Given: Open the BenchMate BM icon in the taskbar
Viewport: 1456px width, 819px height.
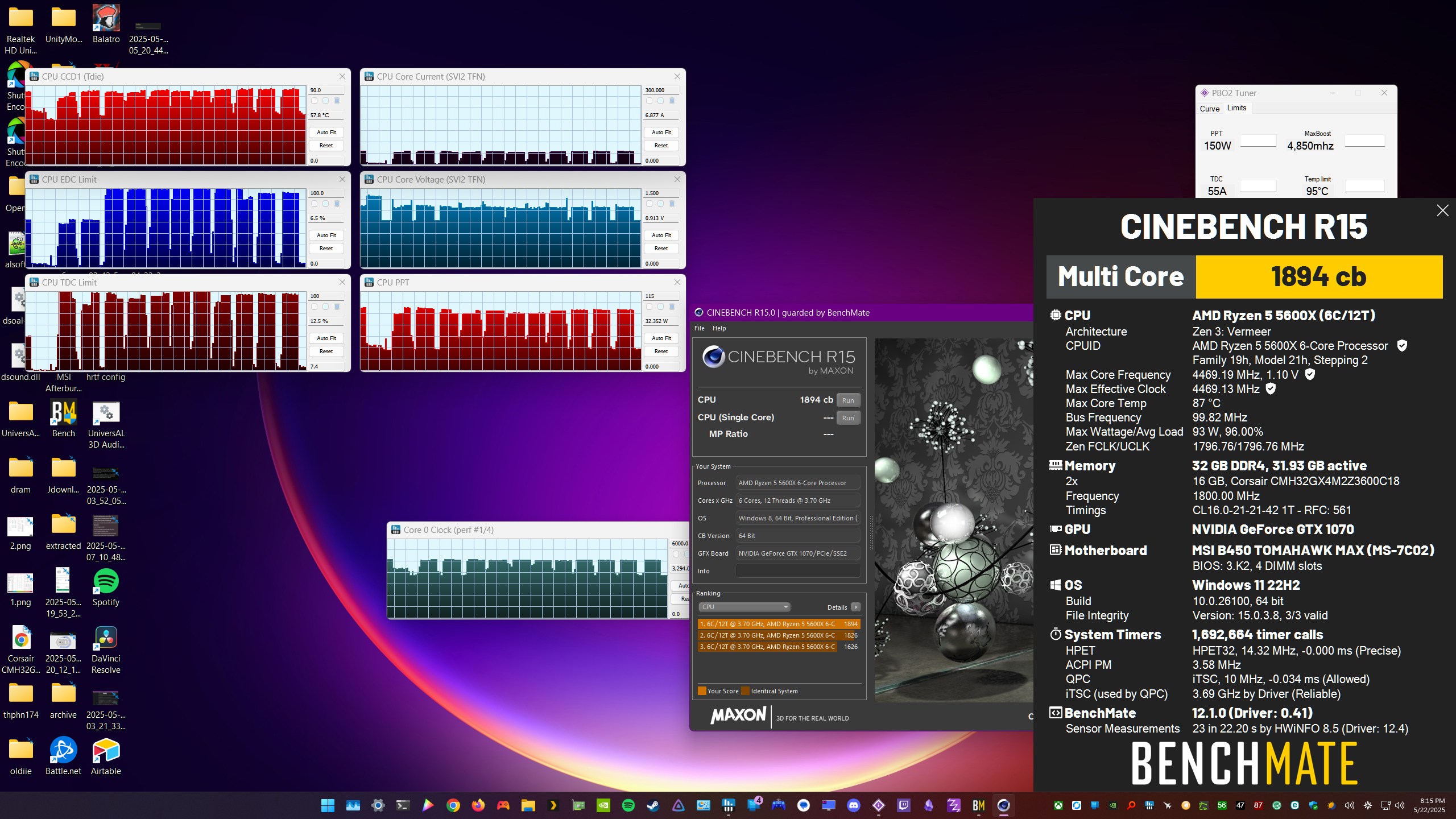Looking at the screenshot, I should click(x=978, y=805).
